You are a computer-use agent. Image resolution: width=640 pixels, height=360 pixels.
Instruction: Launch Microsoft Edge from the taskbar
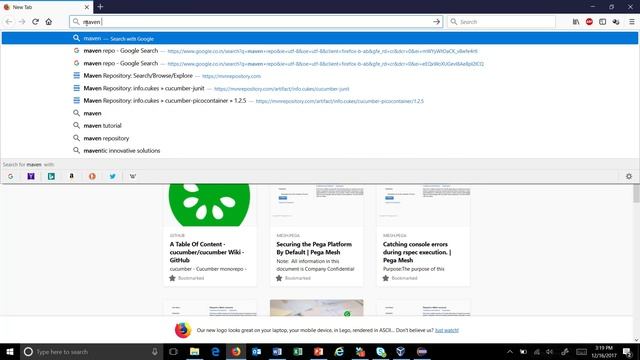pyautogui.click(x=216, y=351)
